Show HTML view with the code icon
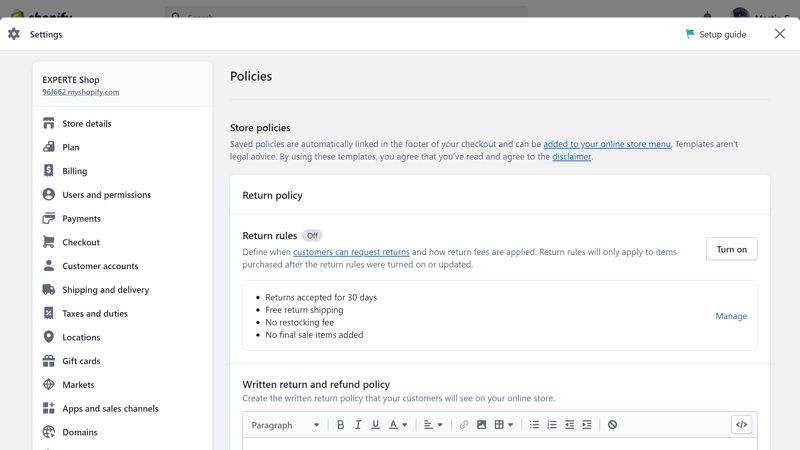 [741, 424]
